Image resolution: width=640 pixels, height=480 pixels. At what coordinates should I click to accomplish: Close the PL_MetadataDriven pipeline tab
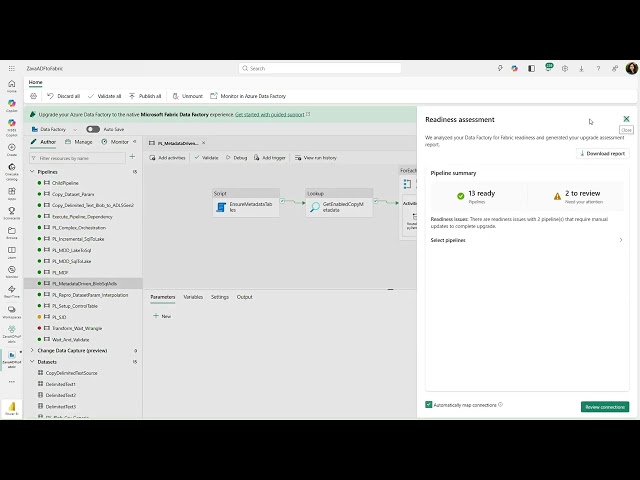click(203, 143)
